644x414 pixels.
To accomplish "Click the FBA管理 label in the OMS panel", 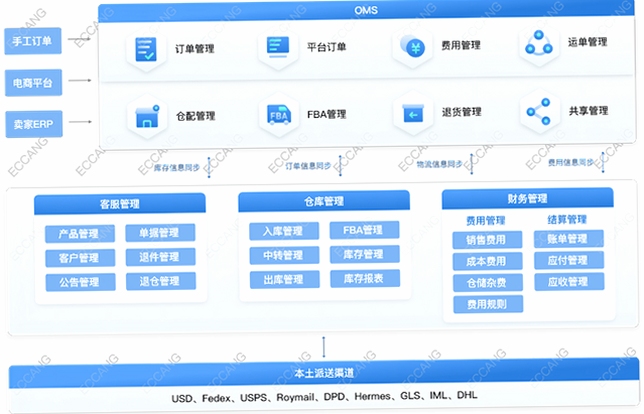I will (x=327, y=114).
